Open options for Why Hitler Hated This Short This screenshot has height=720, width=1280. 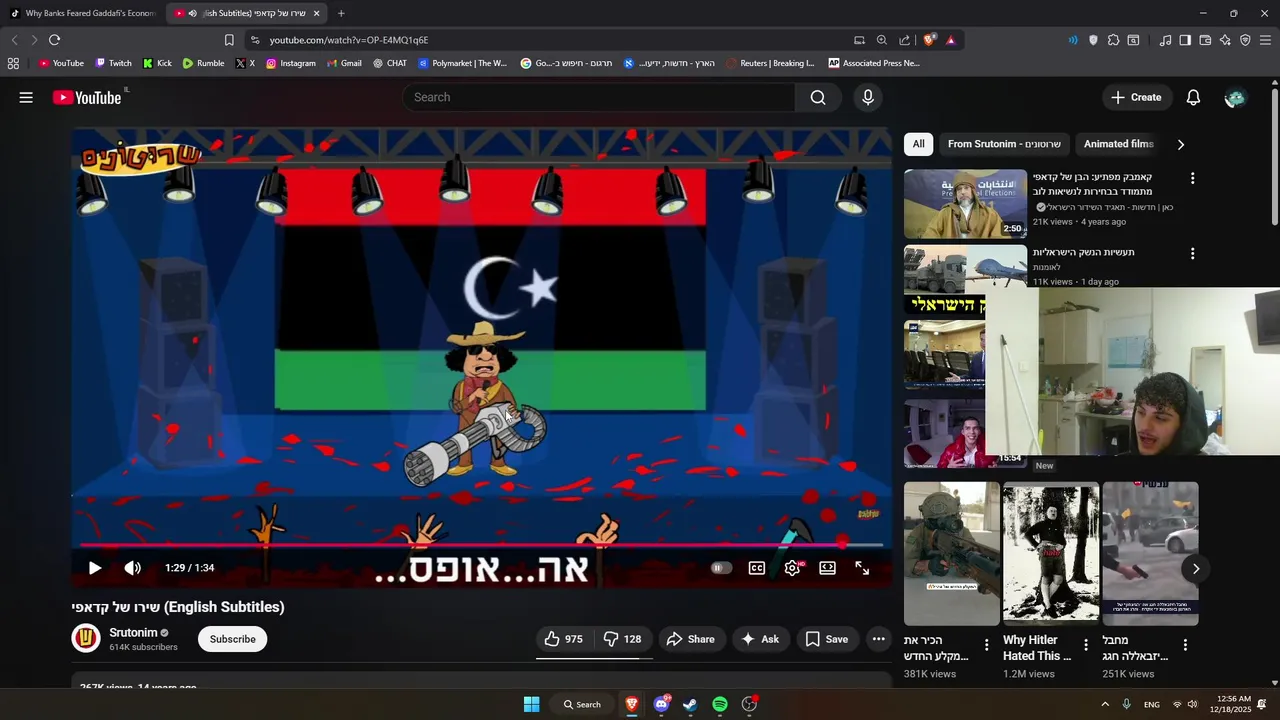point(1085,645)
